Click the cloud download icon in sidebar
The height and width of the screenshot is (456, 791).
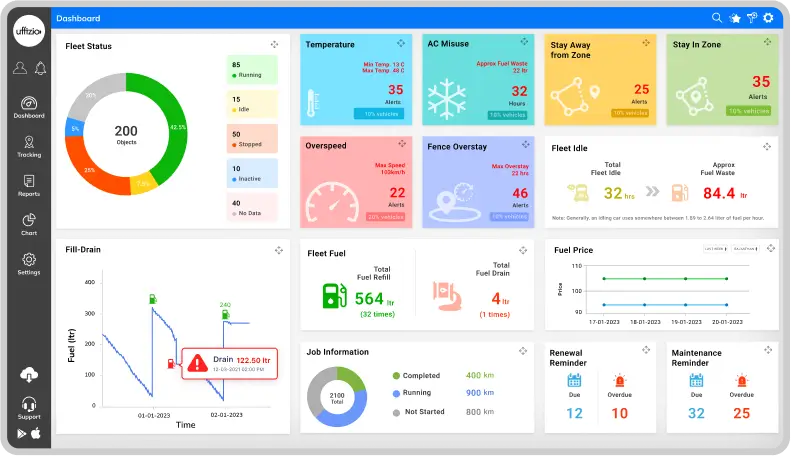point(29,375)
